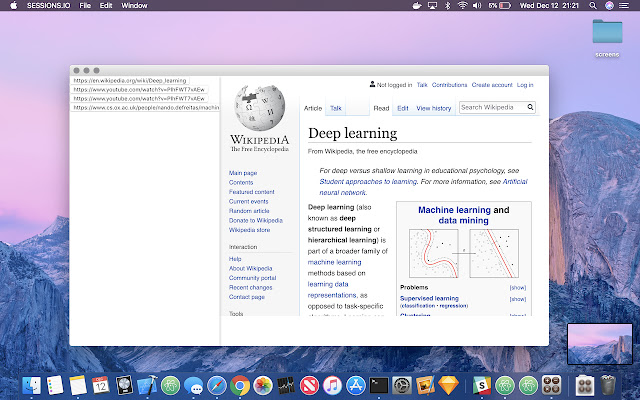Select the cs.ox.ac.uk nando.defreitas URL entry
The height and width of the screenshot is (400, 640).
(x=146, y=107)
